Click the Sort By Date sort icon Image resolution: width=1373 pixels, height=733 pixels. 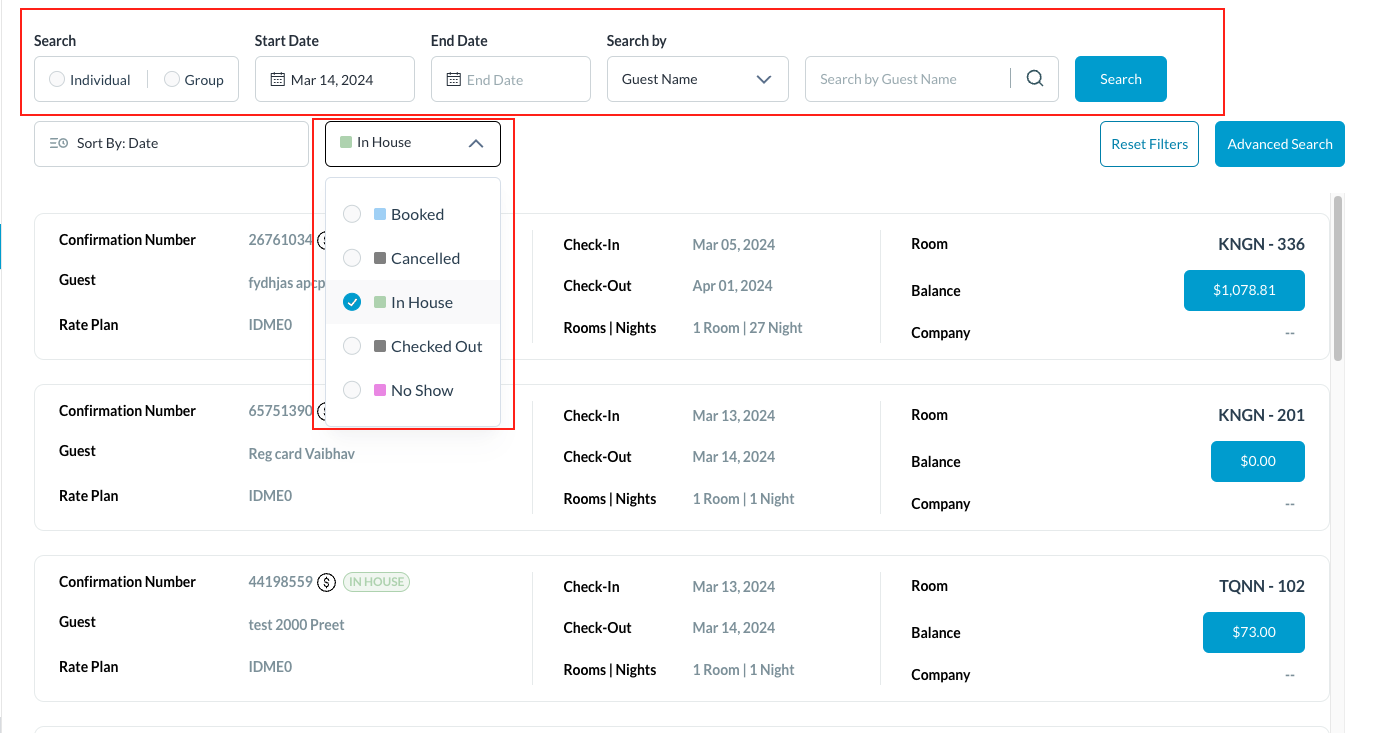(58, 143)
